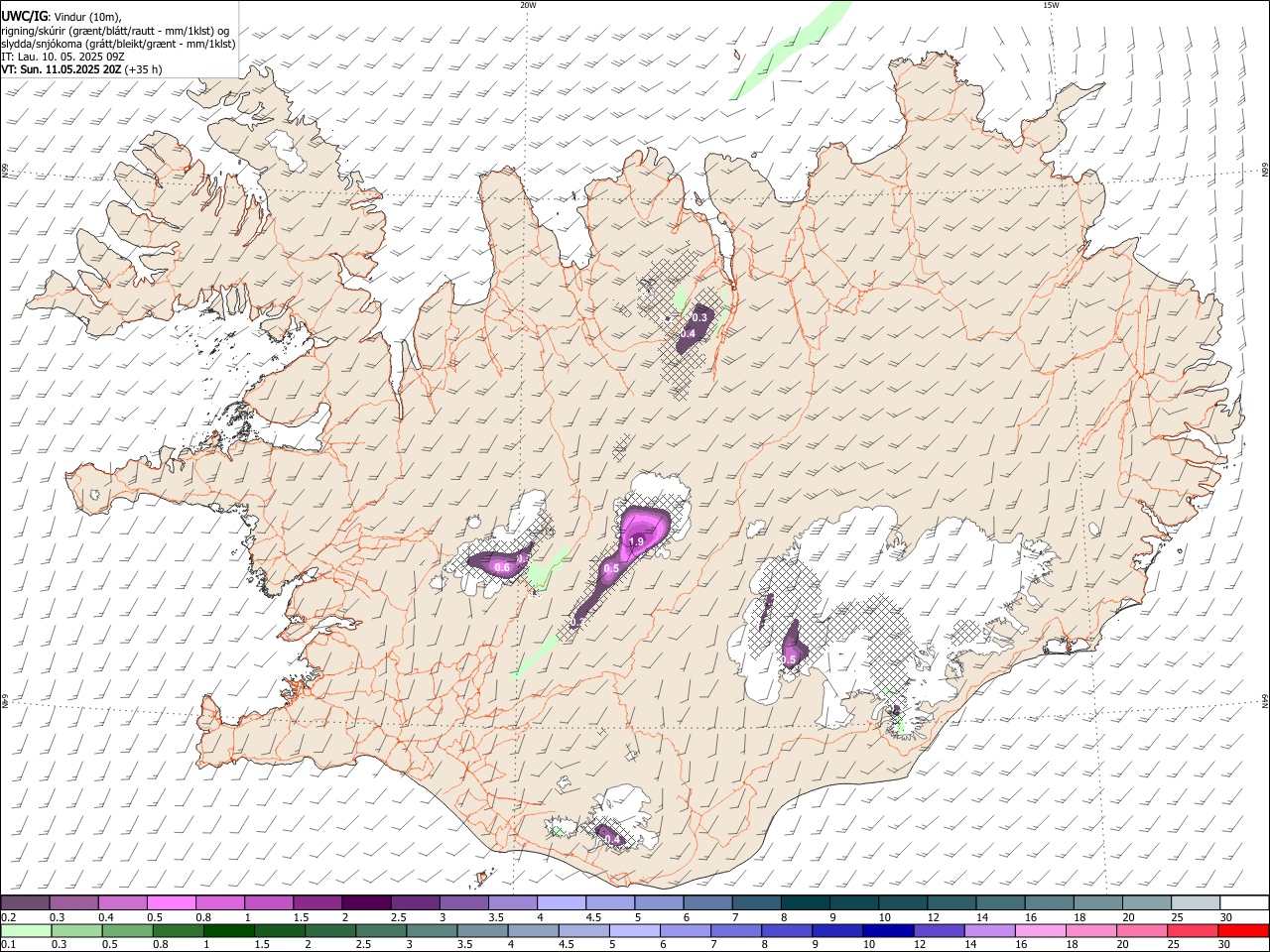
Task: Click the 'slydda/snjókoma' legend description line
Action: click(118, 44)
